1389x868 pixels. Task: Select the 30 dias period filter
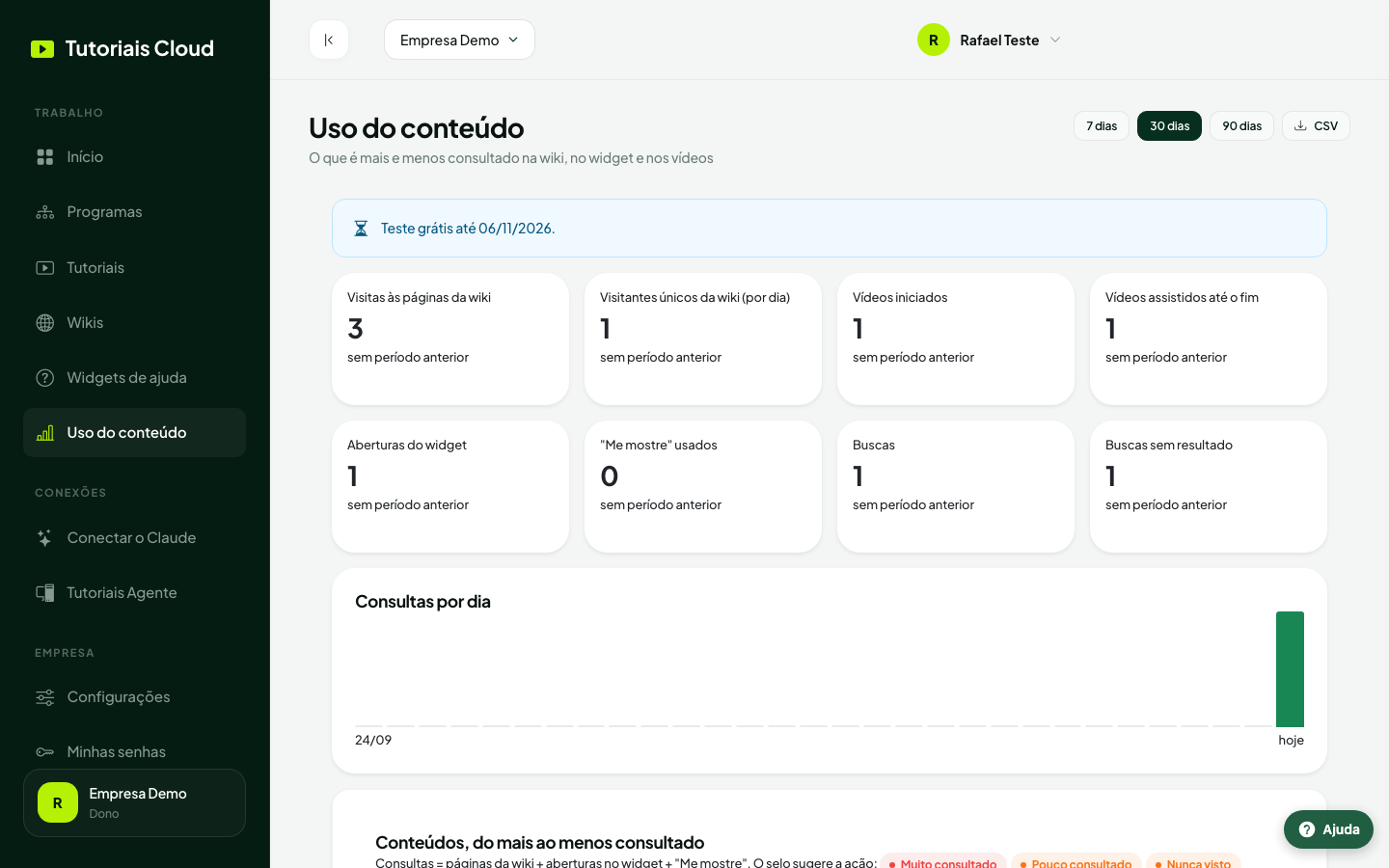pyautogui.click(x=1169, y=126)
